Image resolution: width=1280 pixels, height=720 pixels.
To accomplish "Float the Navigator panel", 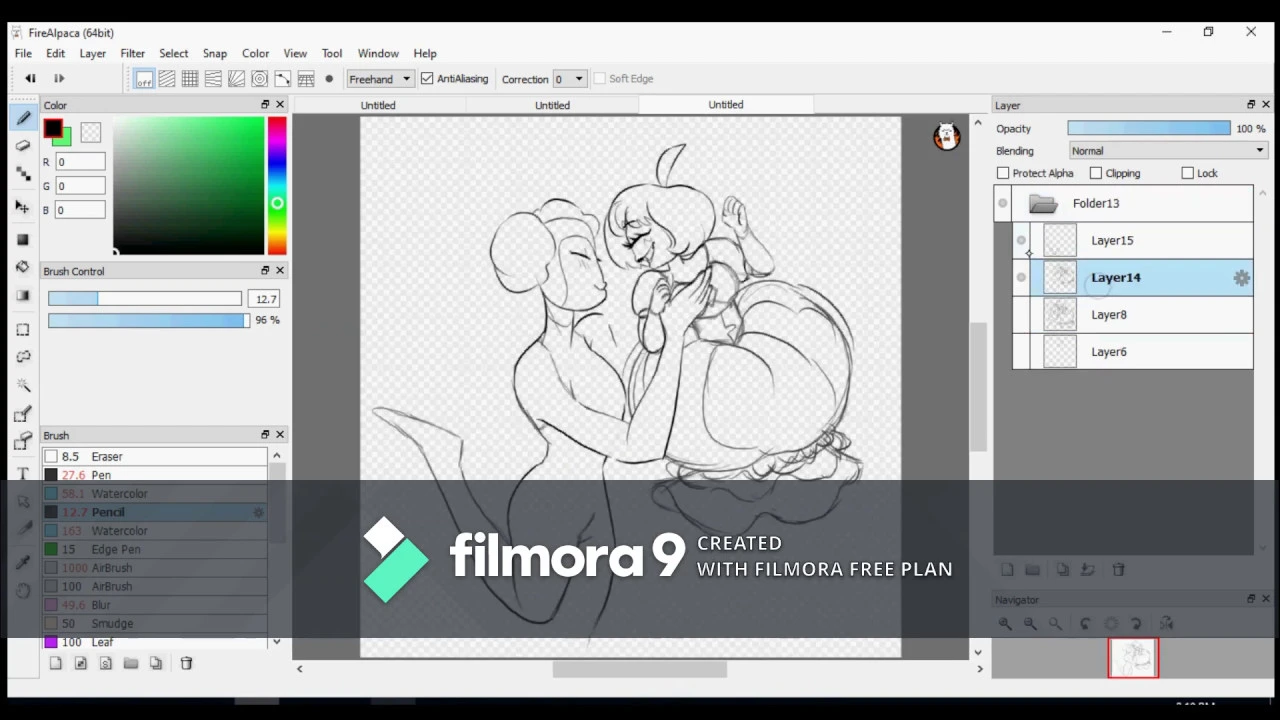I will pyautogui.click(x=1251, y=599).
